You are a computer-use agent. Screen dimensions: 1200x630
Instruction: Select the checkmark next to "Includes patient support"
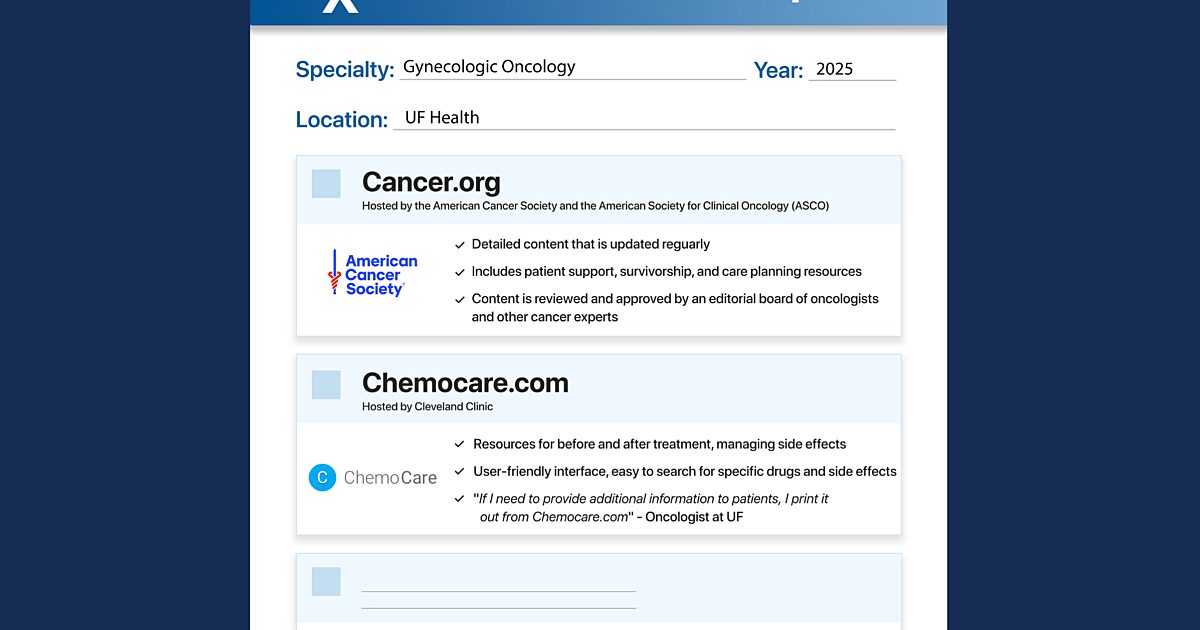pos(460,272)
